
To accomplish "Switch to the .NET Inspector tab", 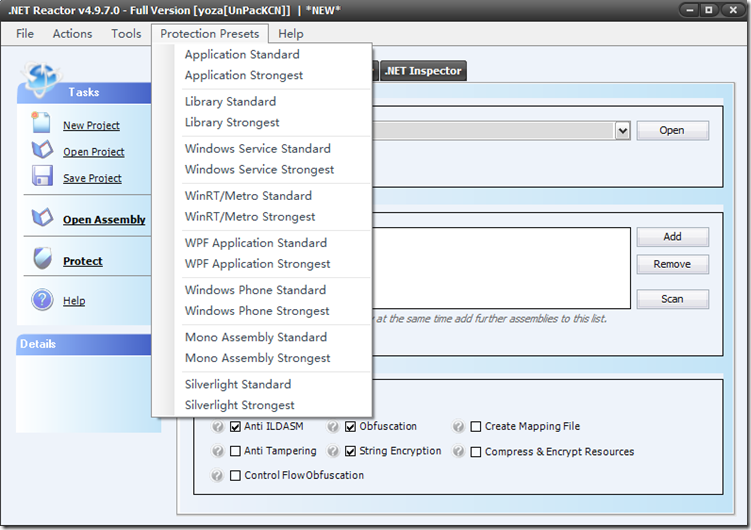I will [x=423, y=71].
